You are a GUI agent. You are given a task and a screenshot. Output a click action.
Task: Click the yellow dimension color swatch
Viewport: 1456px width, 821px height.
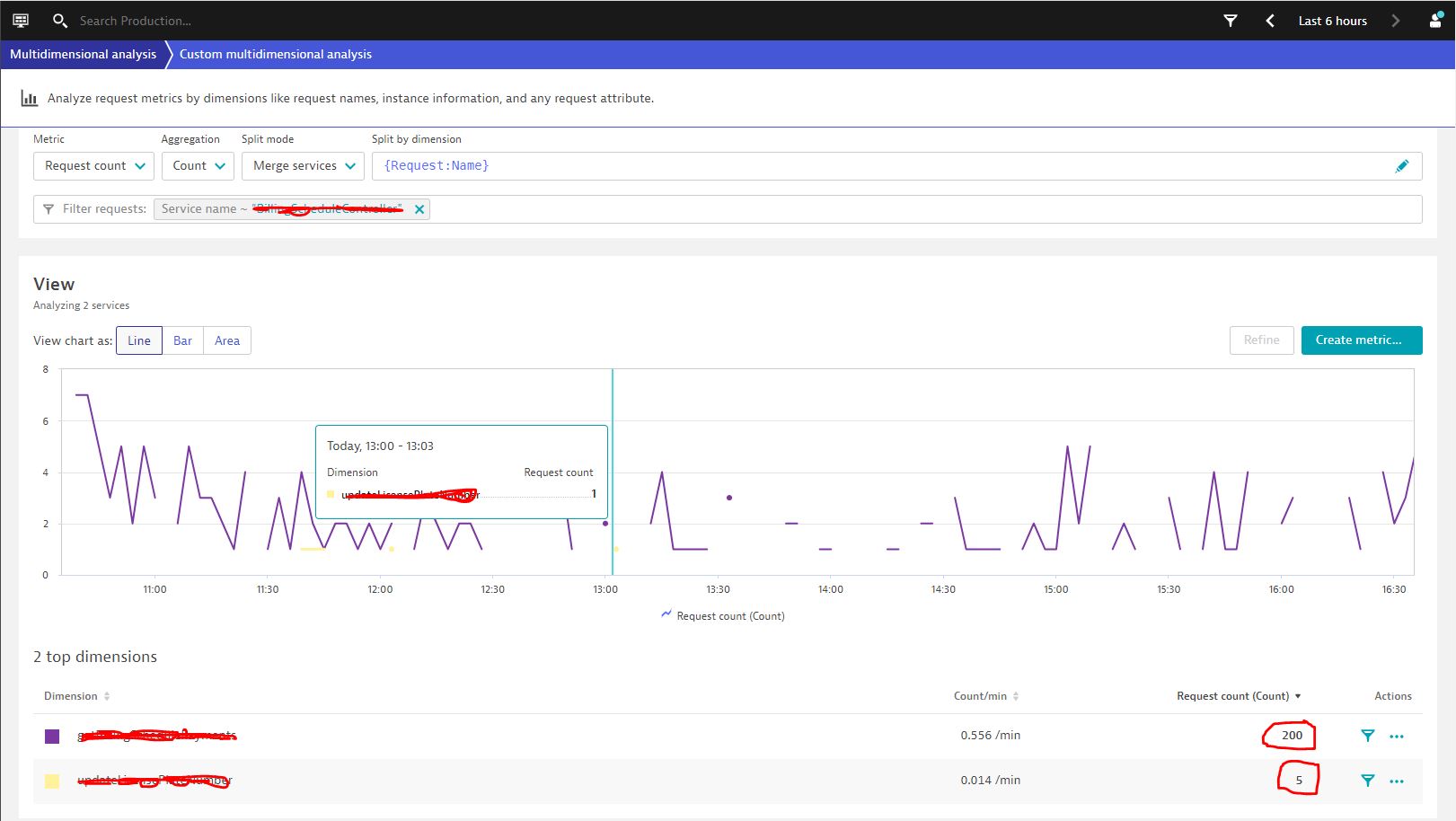coord(52,781)
